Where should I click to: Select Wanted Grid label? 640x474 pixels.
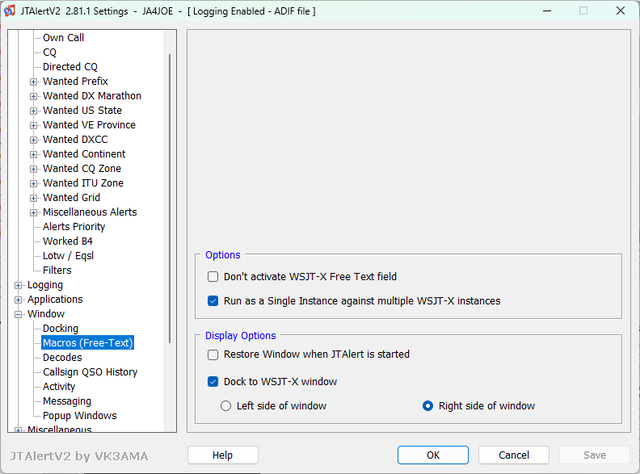[x=71, y=198]
